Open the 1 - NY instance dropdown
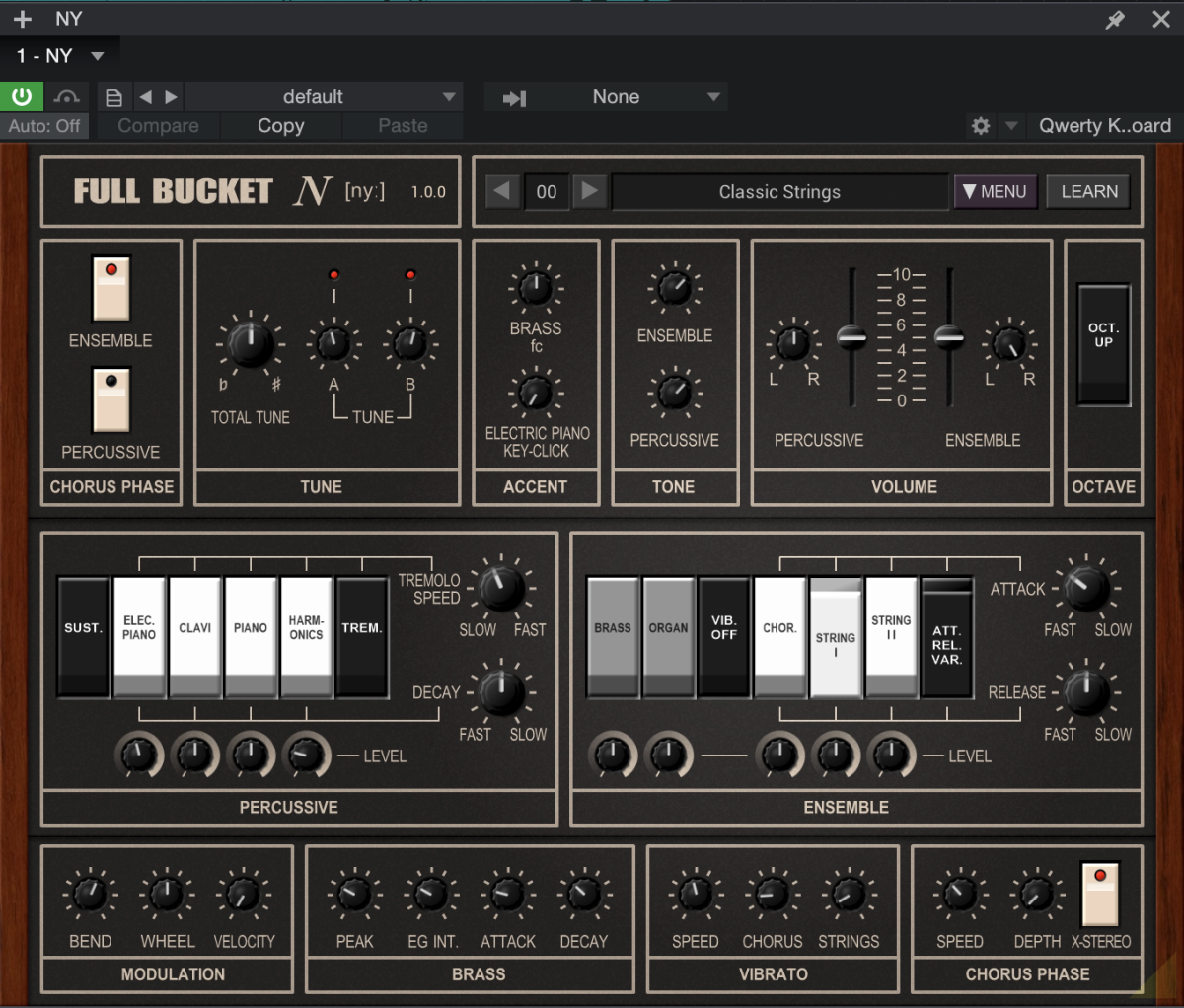 [59, 56]
